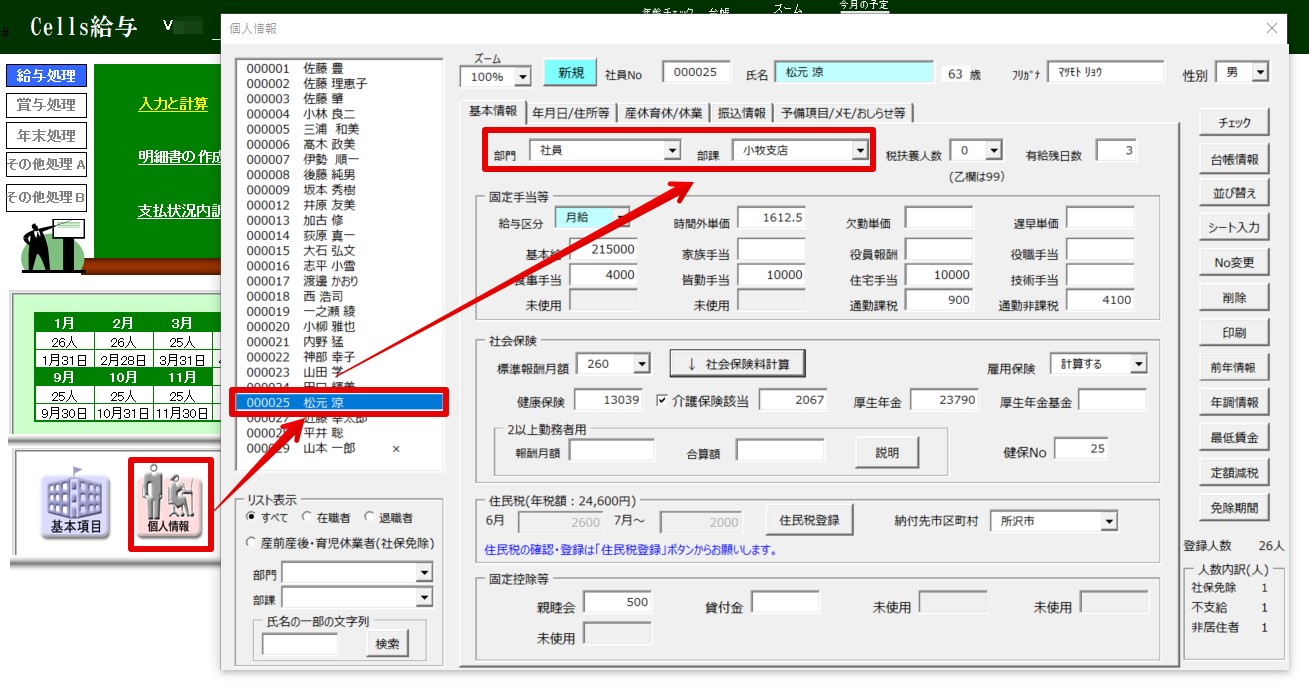Select the 退職者 radio button
The height and width of the screenshot is (688, 1309).
(x=370, y=517)
